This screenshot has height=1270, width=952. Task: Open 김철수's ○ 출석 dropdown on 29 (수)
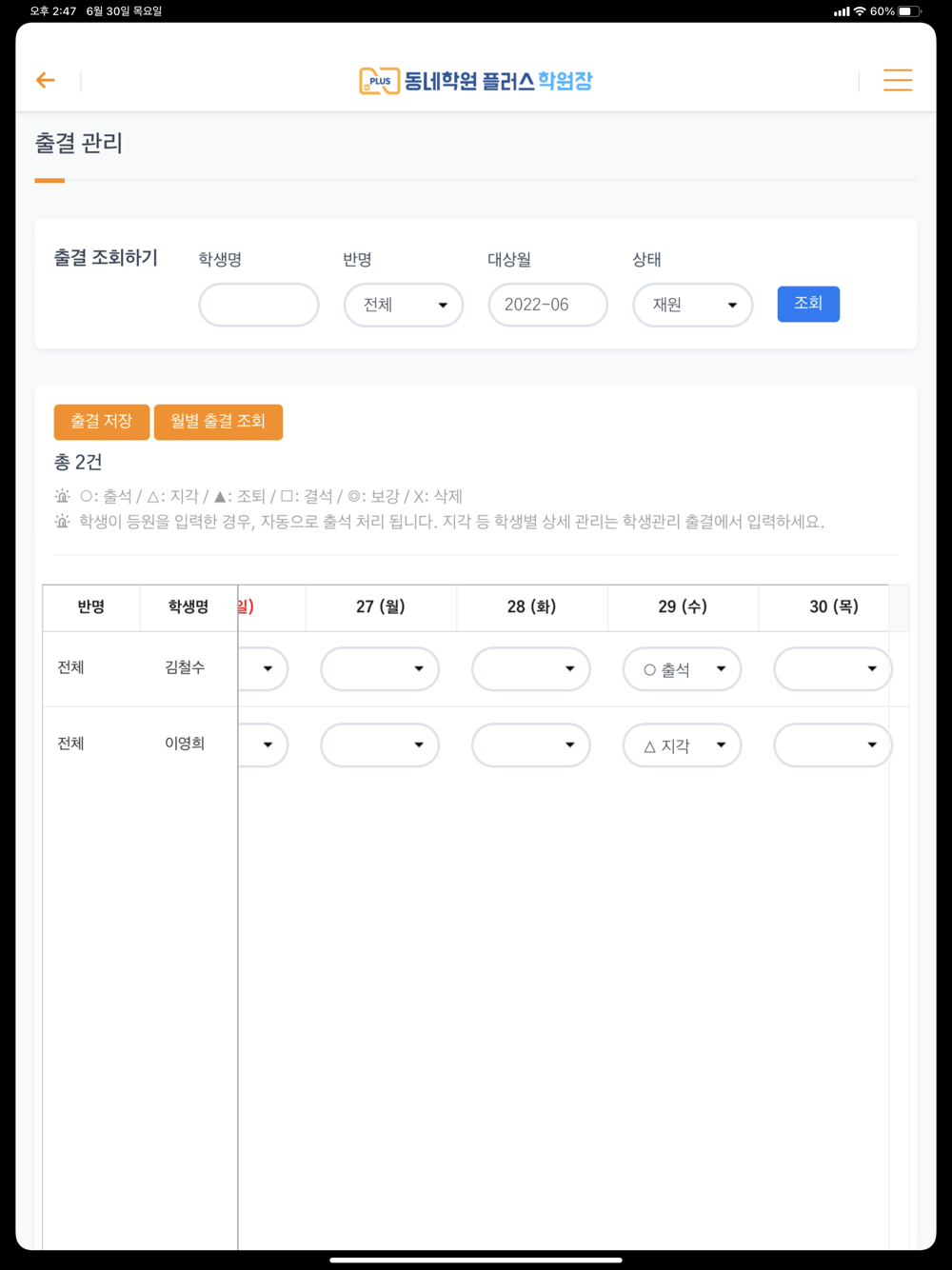point(682,669)
